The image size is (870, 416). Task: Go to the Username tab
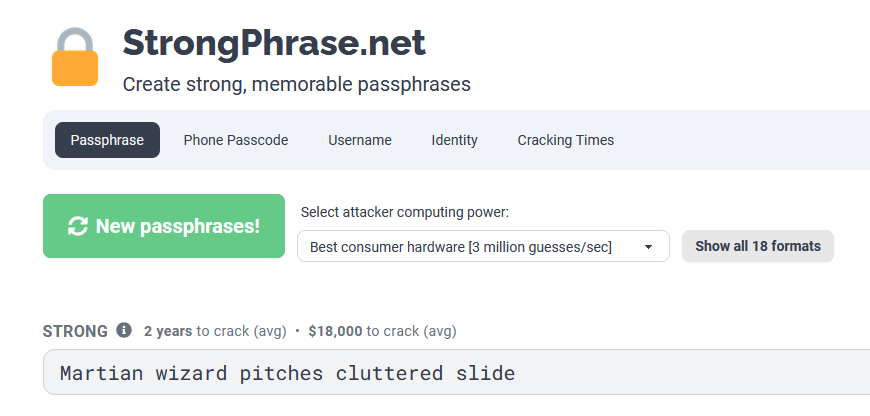[x=360, y=140]
